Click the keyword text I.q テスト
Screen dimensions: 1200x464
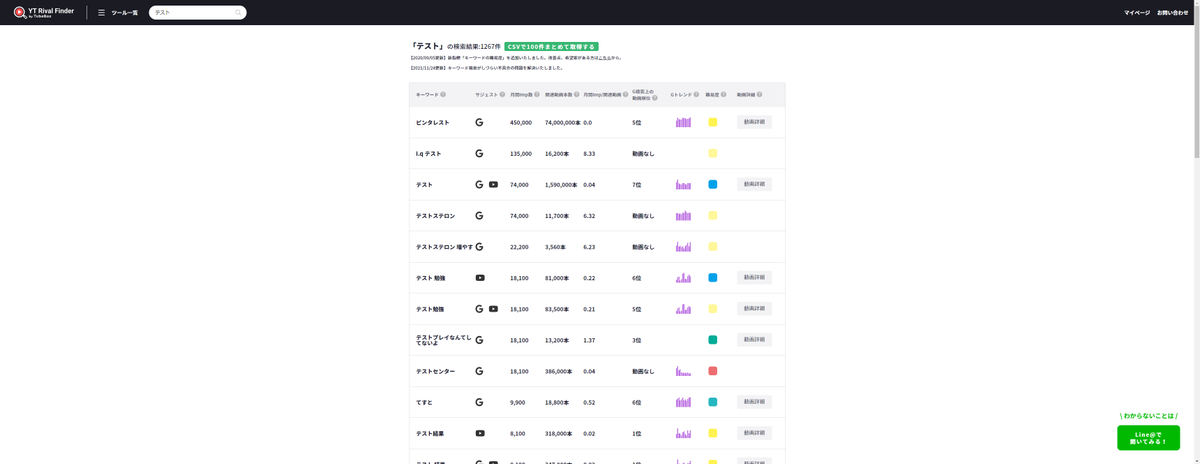(x=428, y=154)
